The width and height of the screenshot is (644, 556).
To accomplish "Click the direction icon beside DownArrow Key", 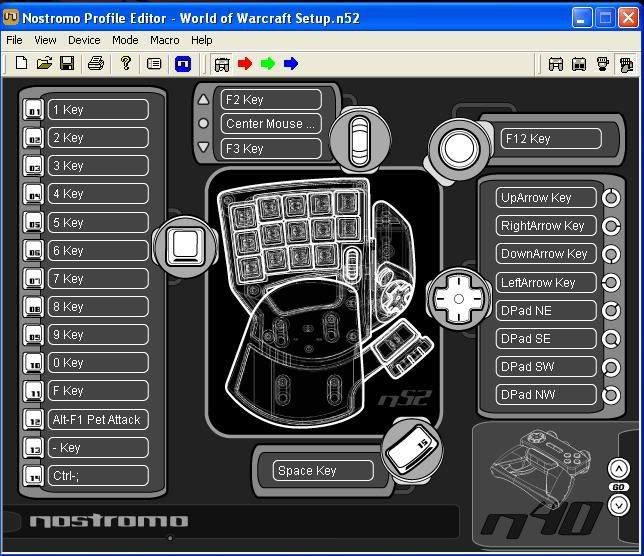I will (611, 254).
